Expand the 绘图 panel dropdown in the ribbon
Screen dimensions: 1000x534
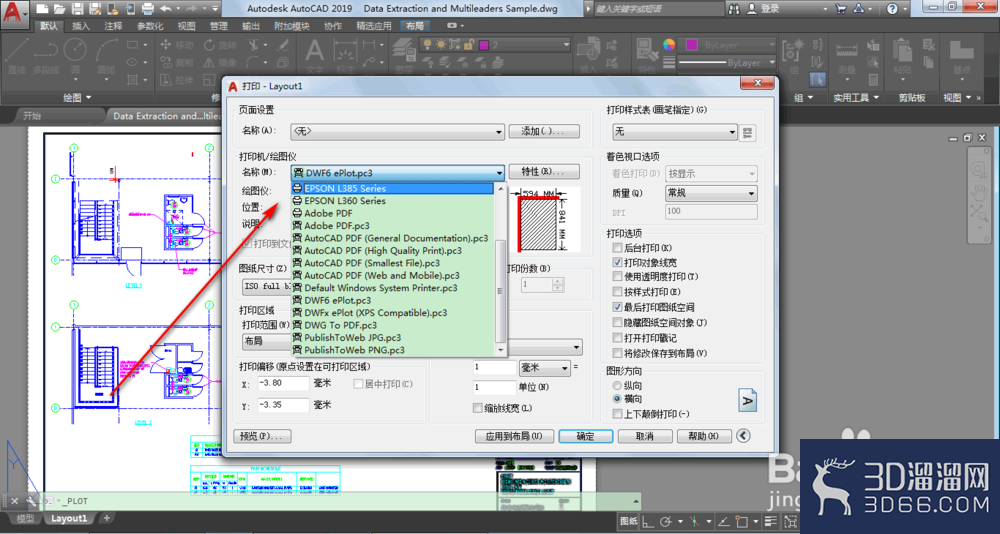[x=78, y=98]
